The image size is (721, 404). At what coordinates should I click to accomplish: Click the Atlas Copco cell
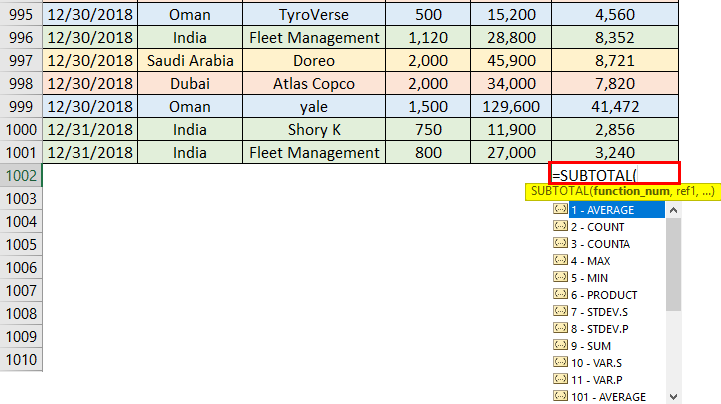tap(315, 83)
